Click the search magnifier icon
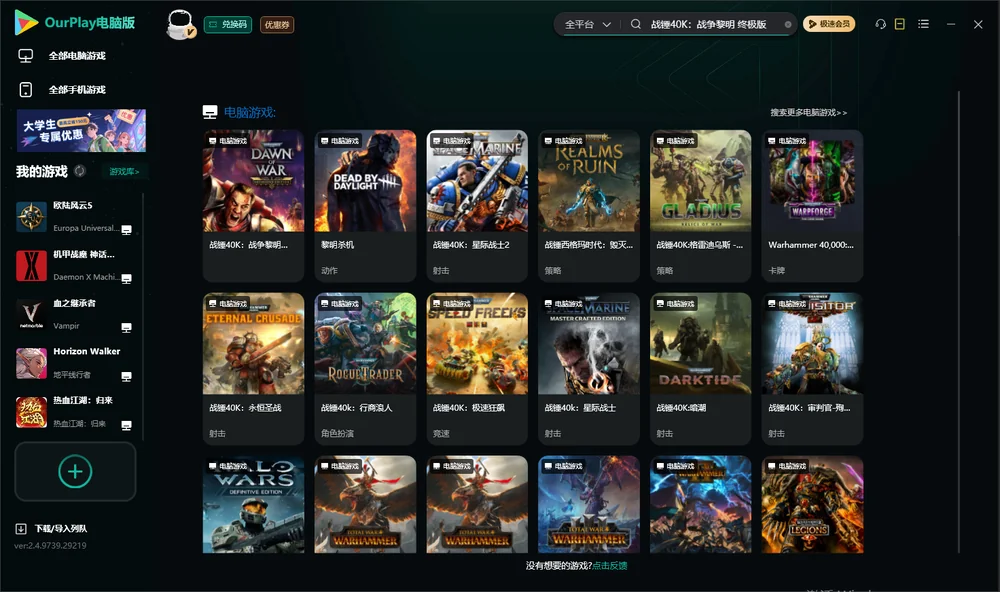This screenshot has width=1000, height=592. point(636,24)
